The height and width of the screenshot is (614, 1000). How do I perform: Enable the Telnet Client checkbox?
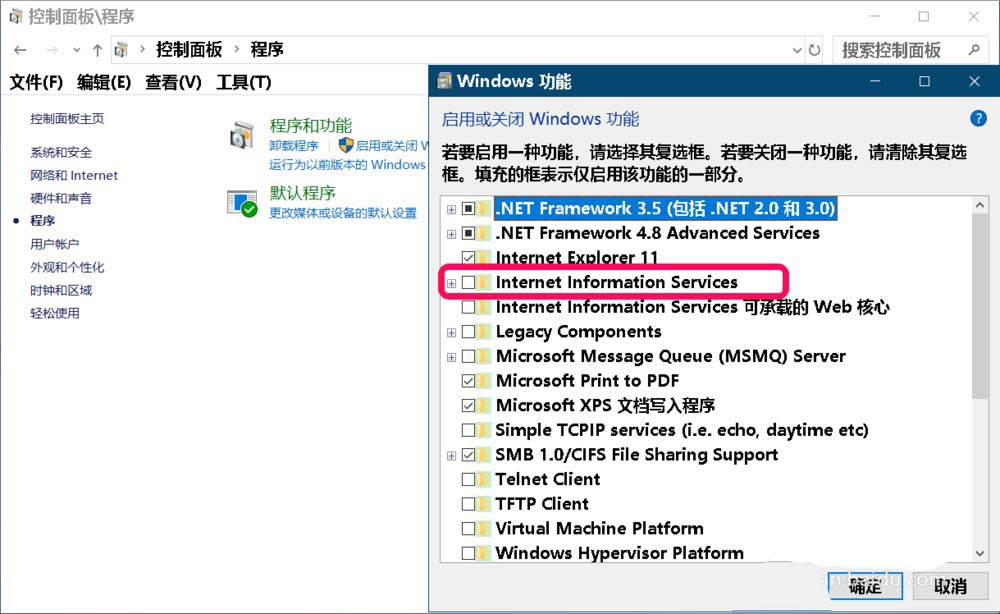click(469, 479)
